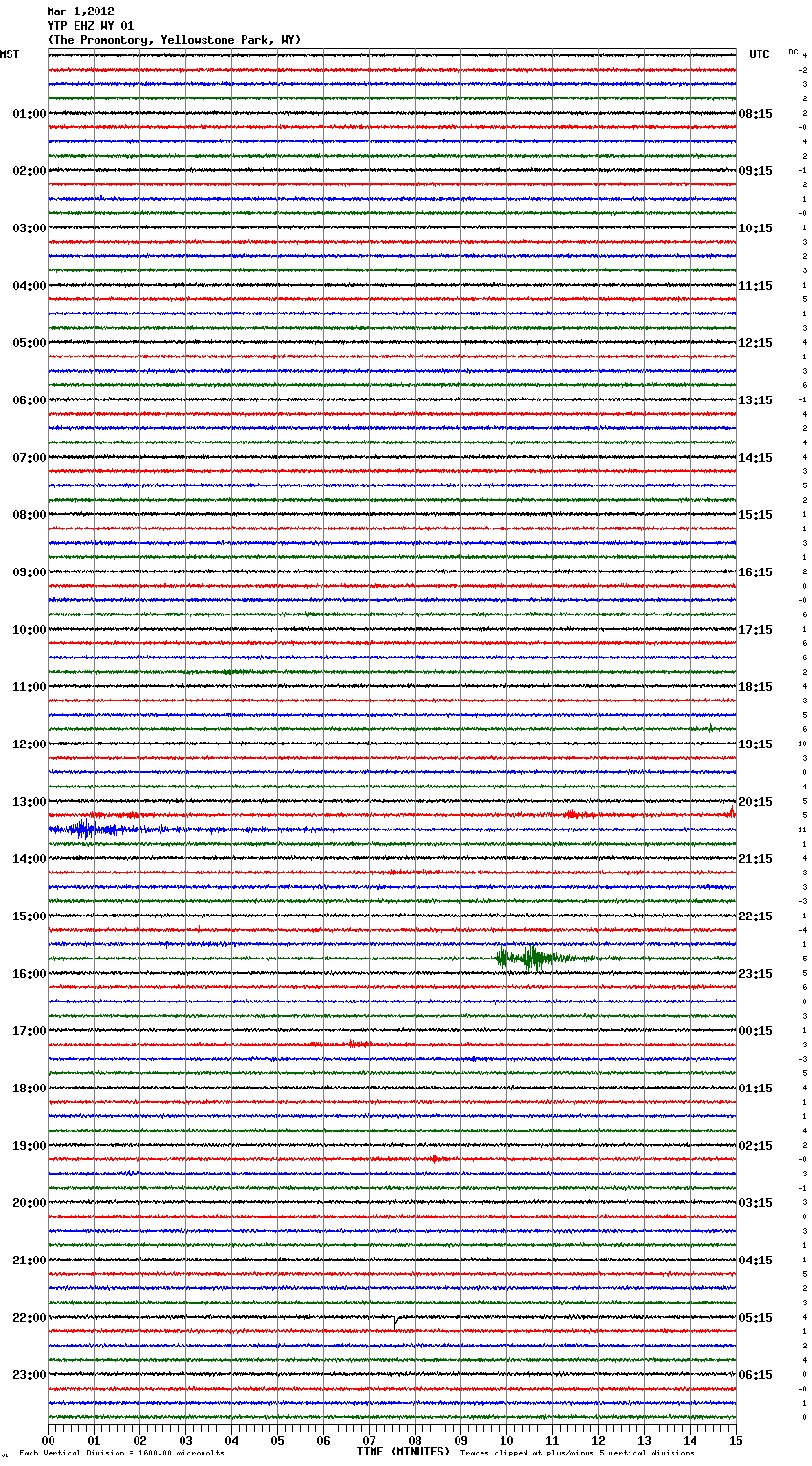812x1466 pixels.
Task: Click the 22:00 MST time label
Action: pyautogui.click(x=29, y=1318)
